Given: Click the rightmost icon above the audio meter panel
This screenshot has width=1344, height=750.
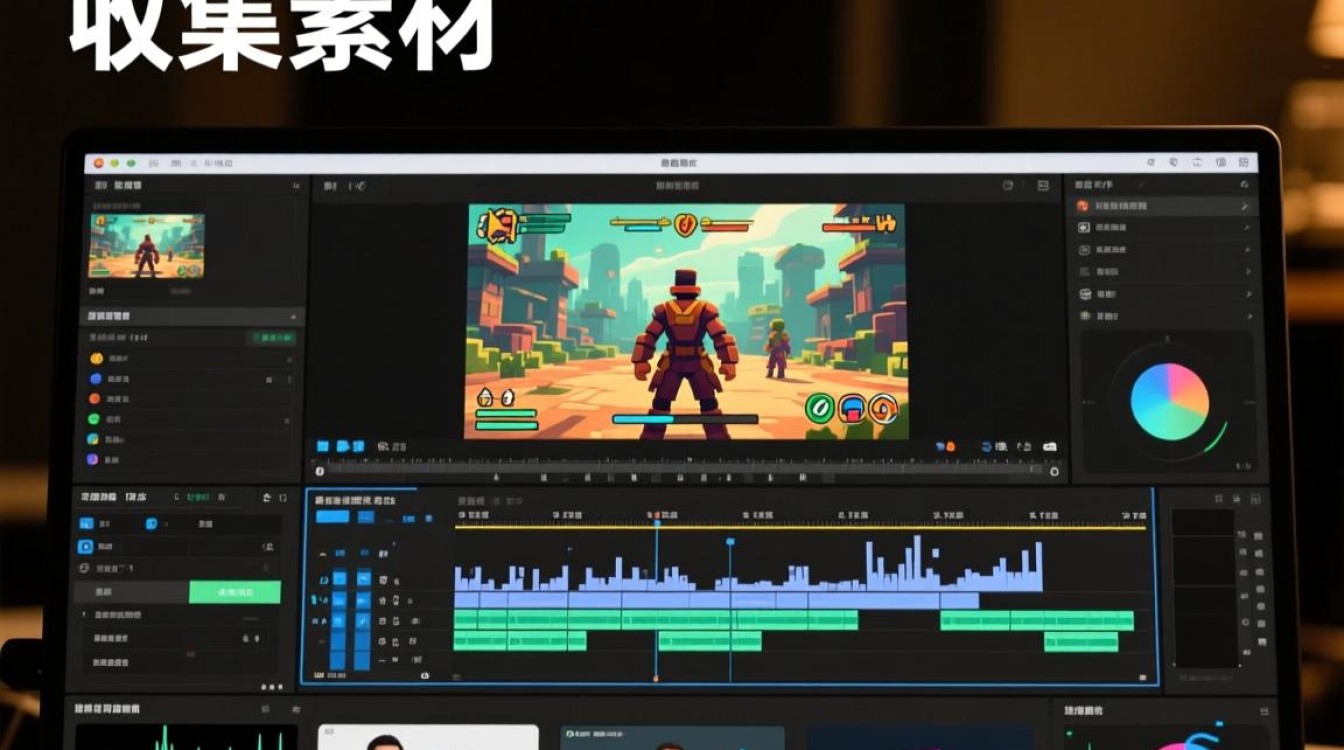Looking at the screenshot, I should click(x=1253, y=497).
